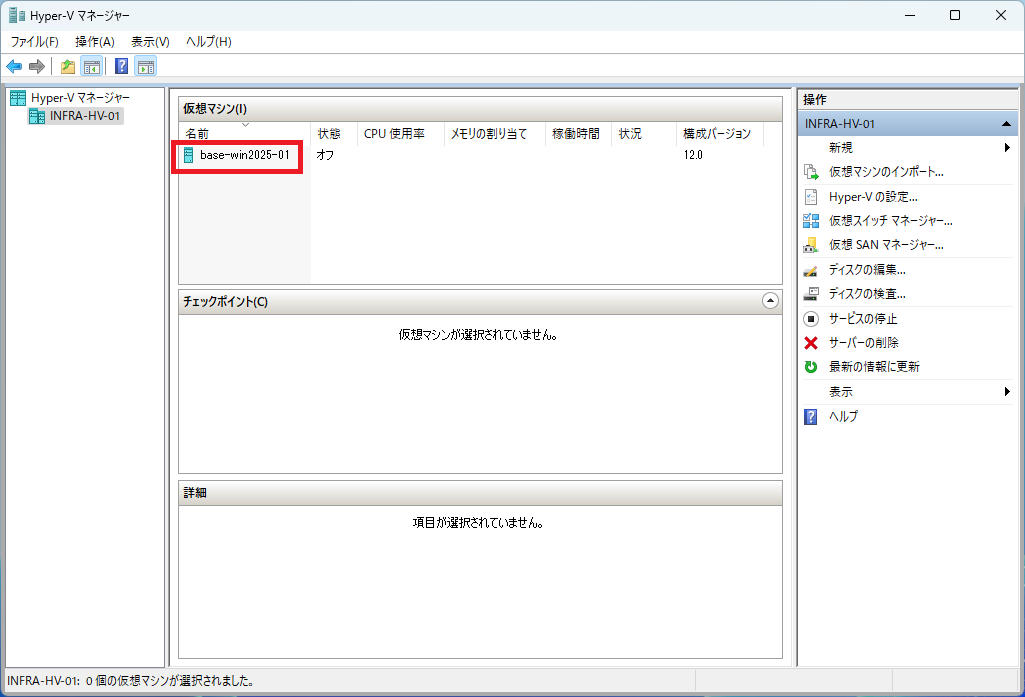Click the status bar selection message

point(131,681)
